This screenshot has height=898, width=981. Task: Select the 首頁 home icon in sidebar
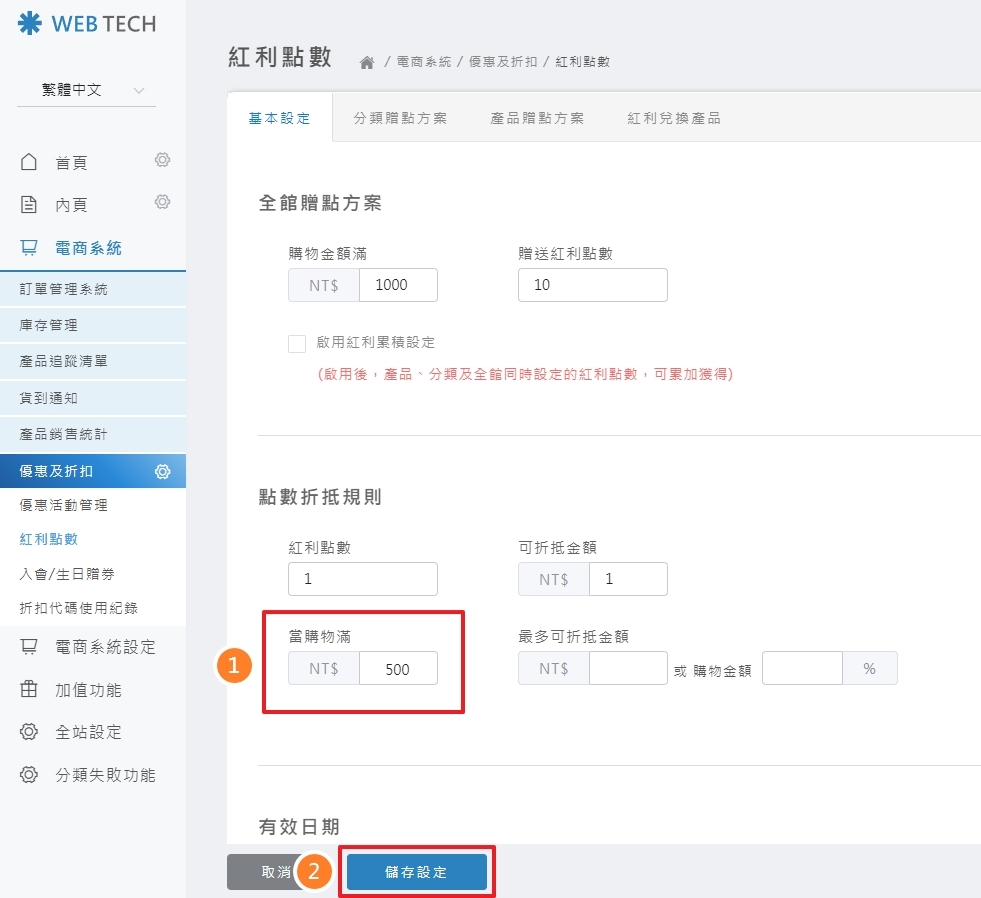pyautogui.click(x=30, y=161)
